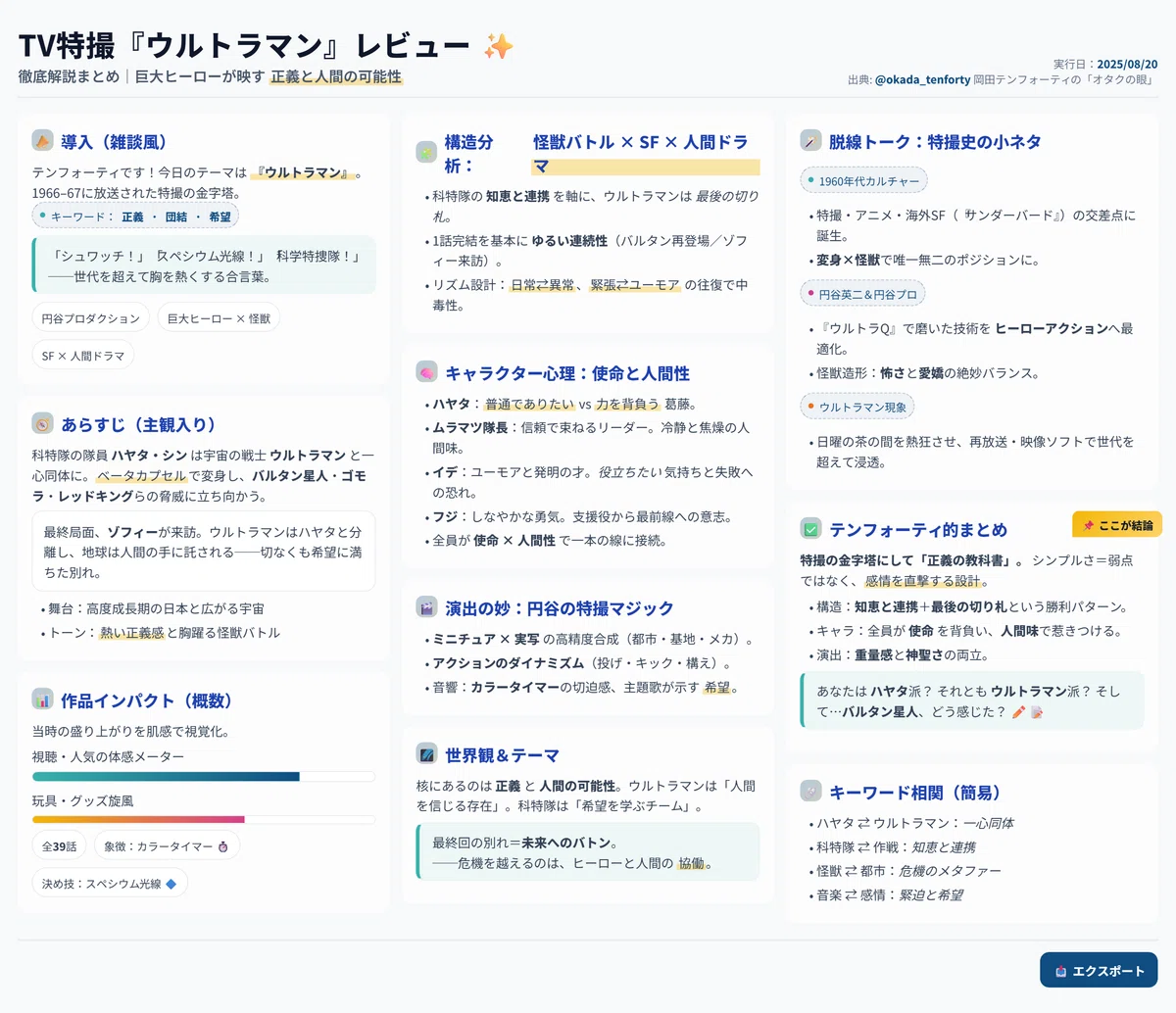This screenshot has width=1176, height=1013.
Task: Click the bullet ミニチュア × 実写 の高精度合成
Action: [x=592, y=640]
